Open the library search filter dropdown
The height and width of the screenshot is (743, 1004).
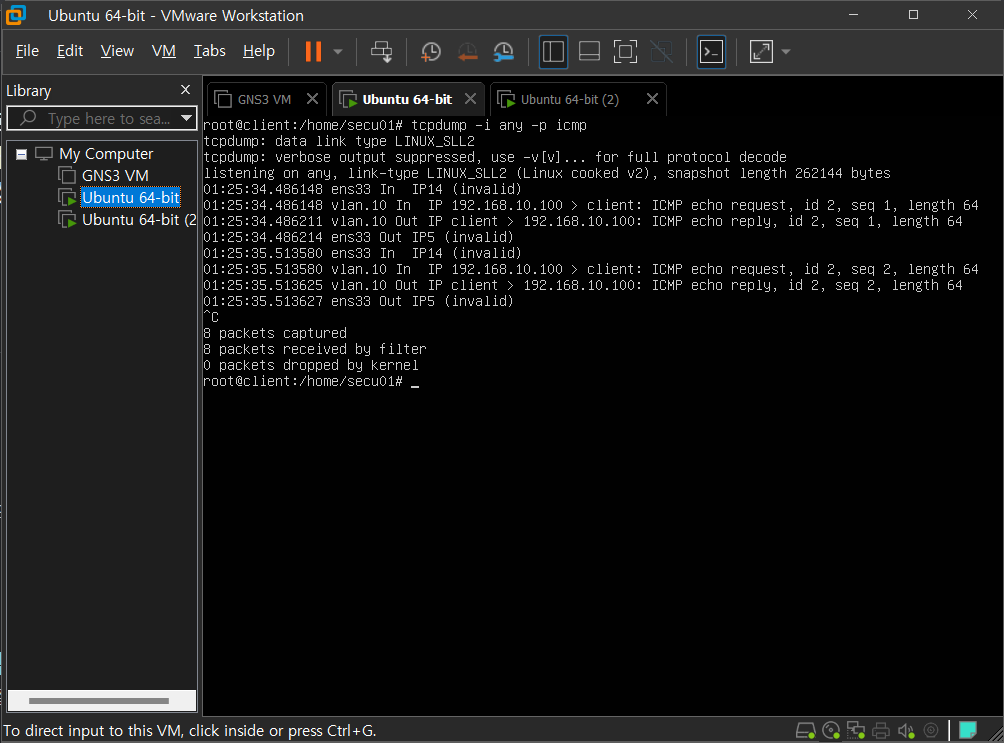tap(187, 118)
